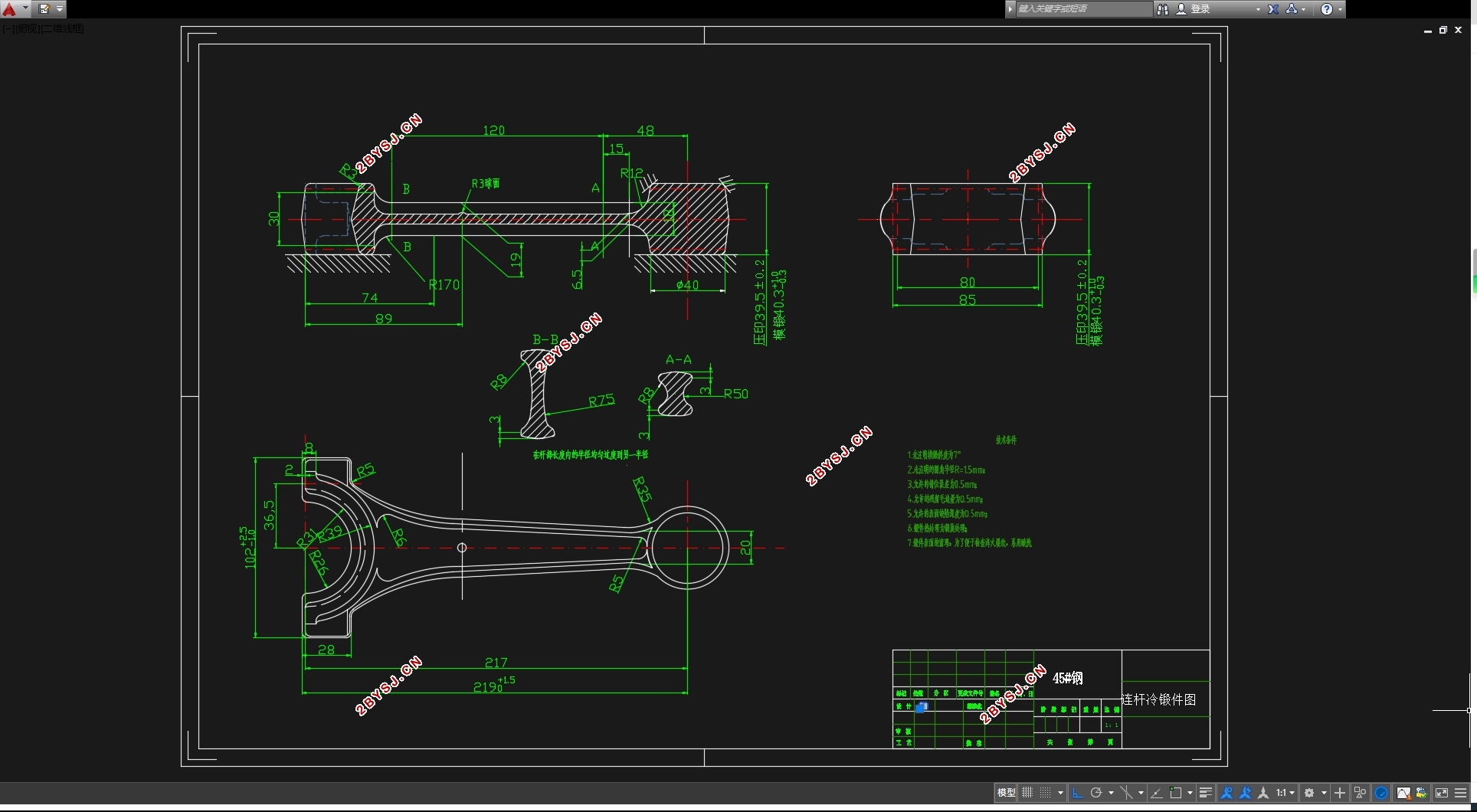Click the clean screen icon
The image size is (1477, 812).
pos(1443,792)
